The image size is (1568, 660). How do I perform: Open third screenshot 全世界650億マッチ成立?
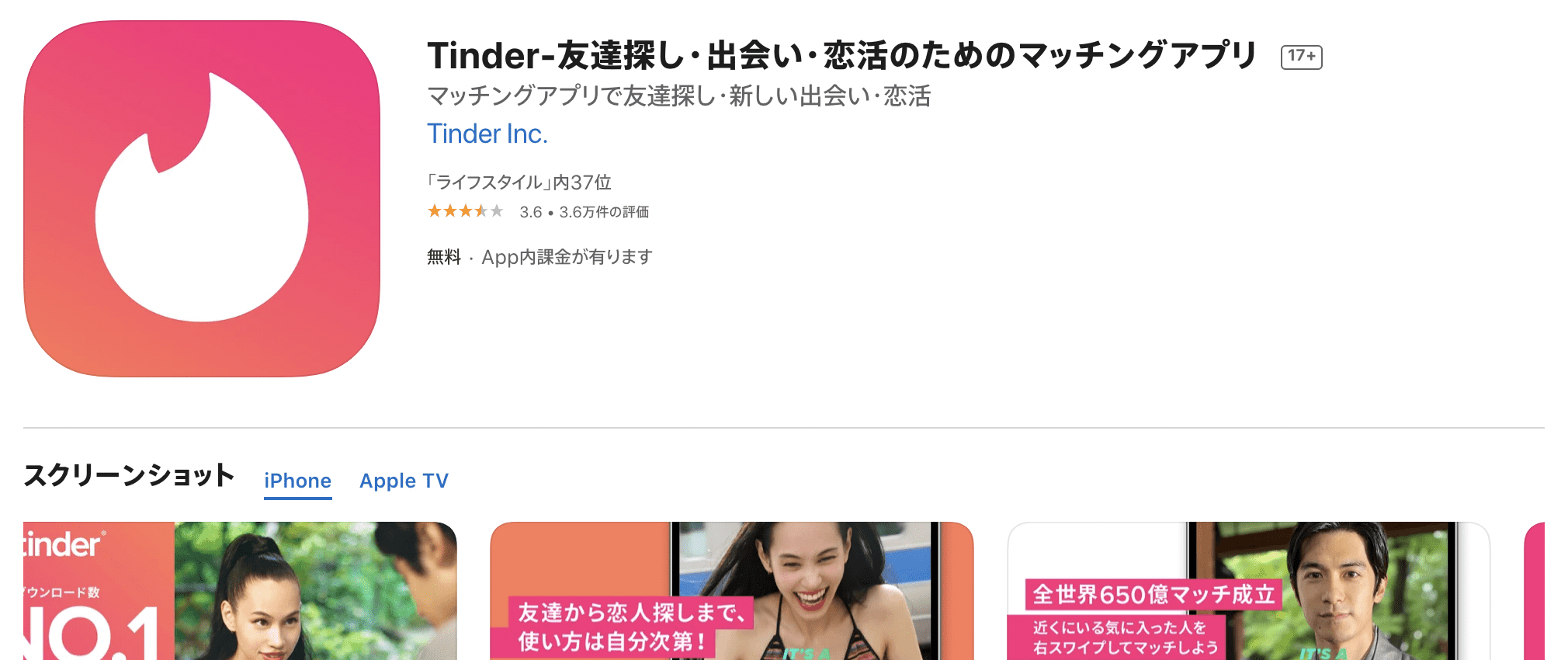[x=1249, y=591]
